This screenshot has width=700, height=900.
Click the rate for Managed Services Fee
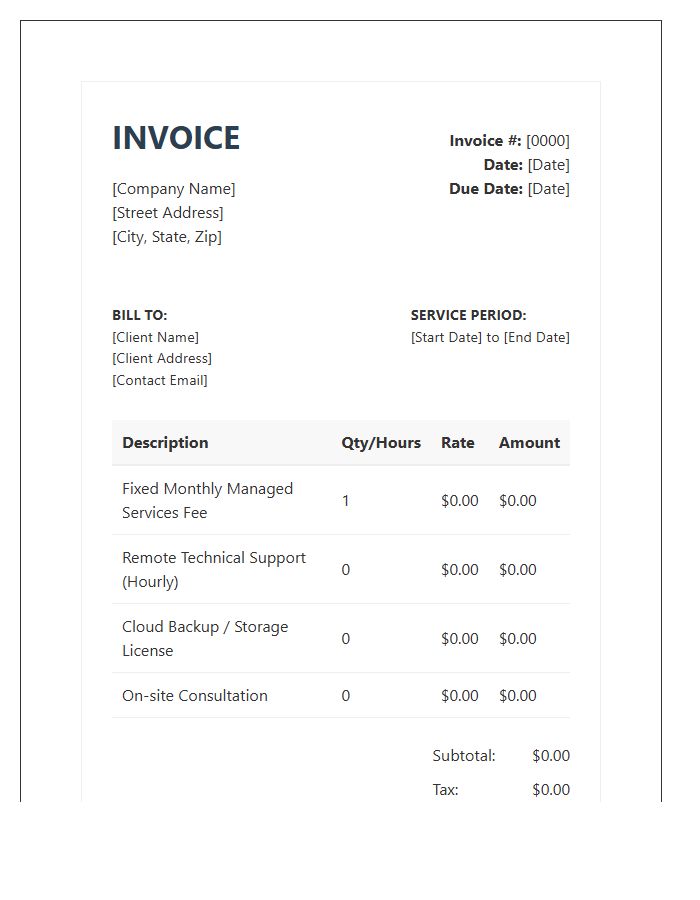pos(460,501)
